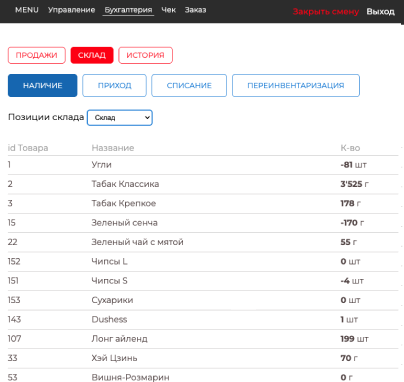Click product id 15
Viewport: 404px width, 382px height.
tap(12, 223)
